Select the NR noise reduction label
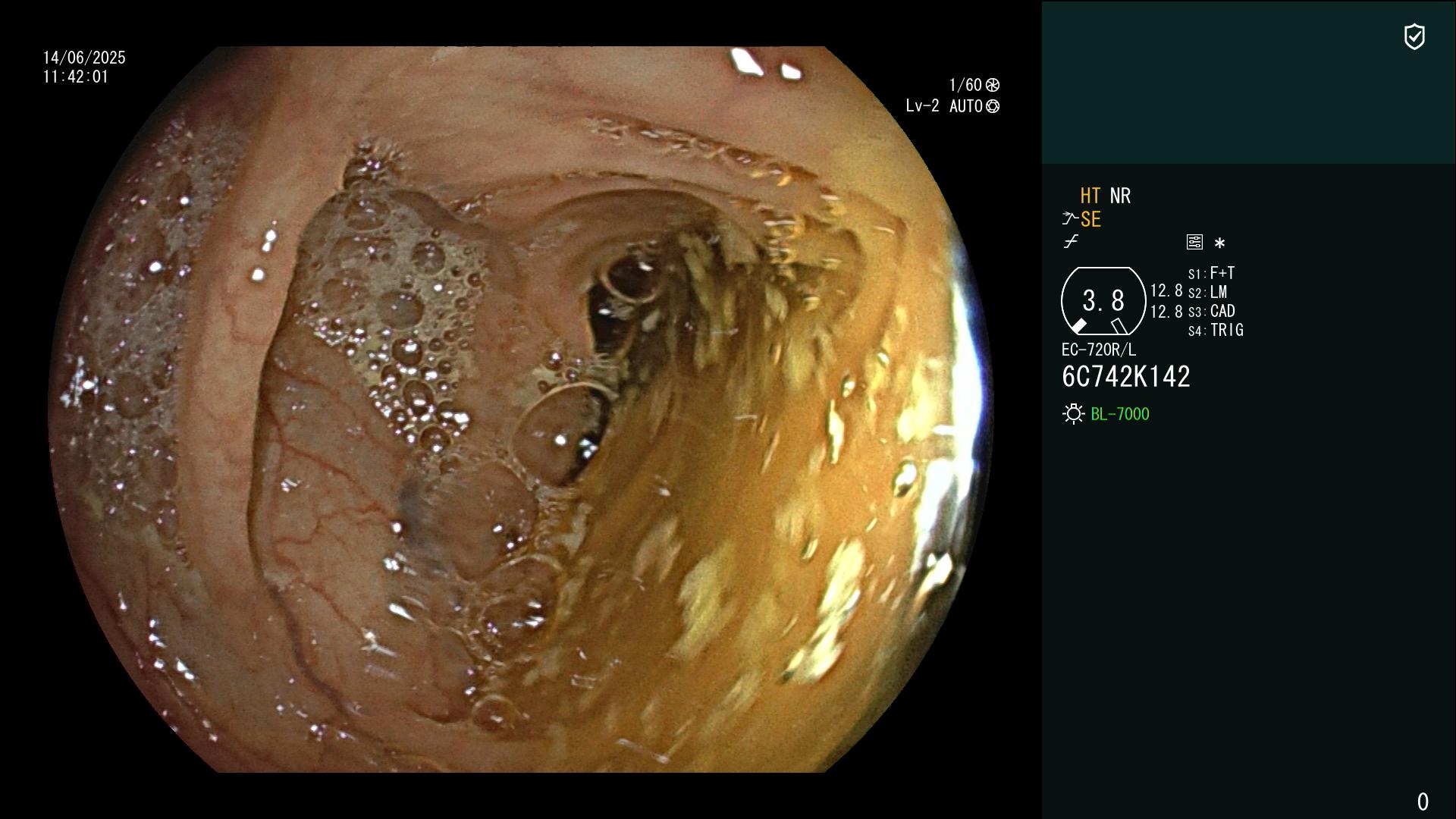 coord(1120,196)
